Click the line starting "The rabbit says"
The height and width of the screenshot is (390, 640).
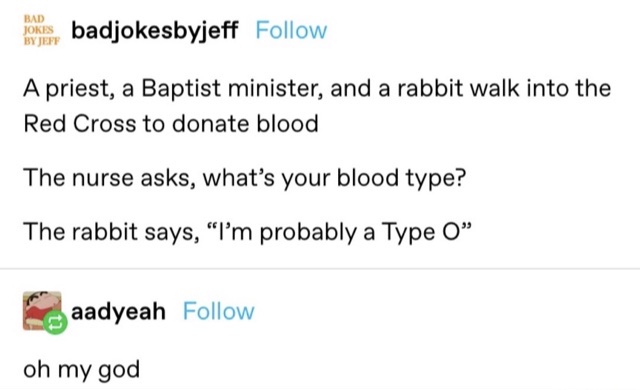[248, 232]
